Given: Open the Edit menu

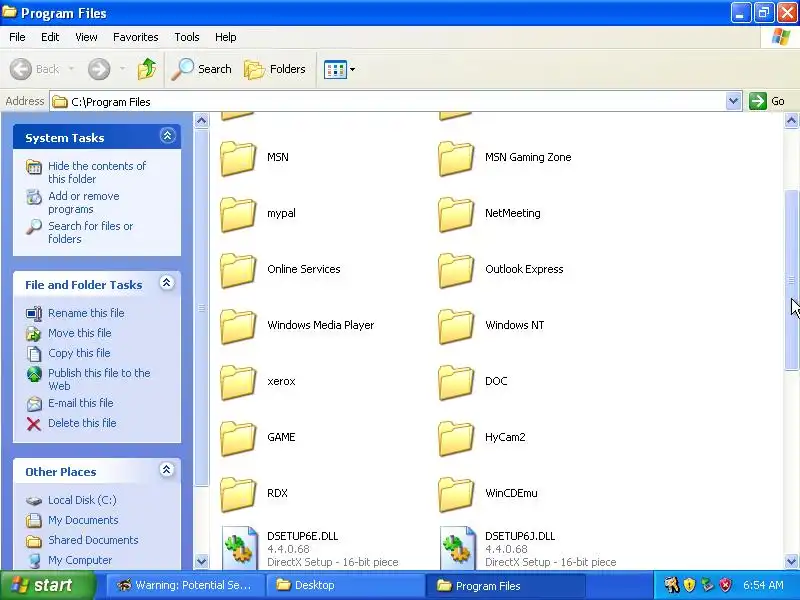Looking at the screenshot, I should point(50,37).
